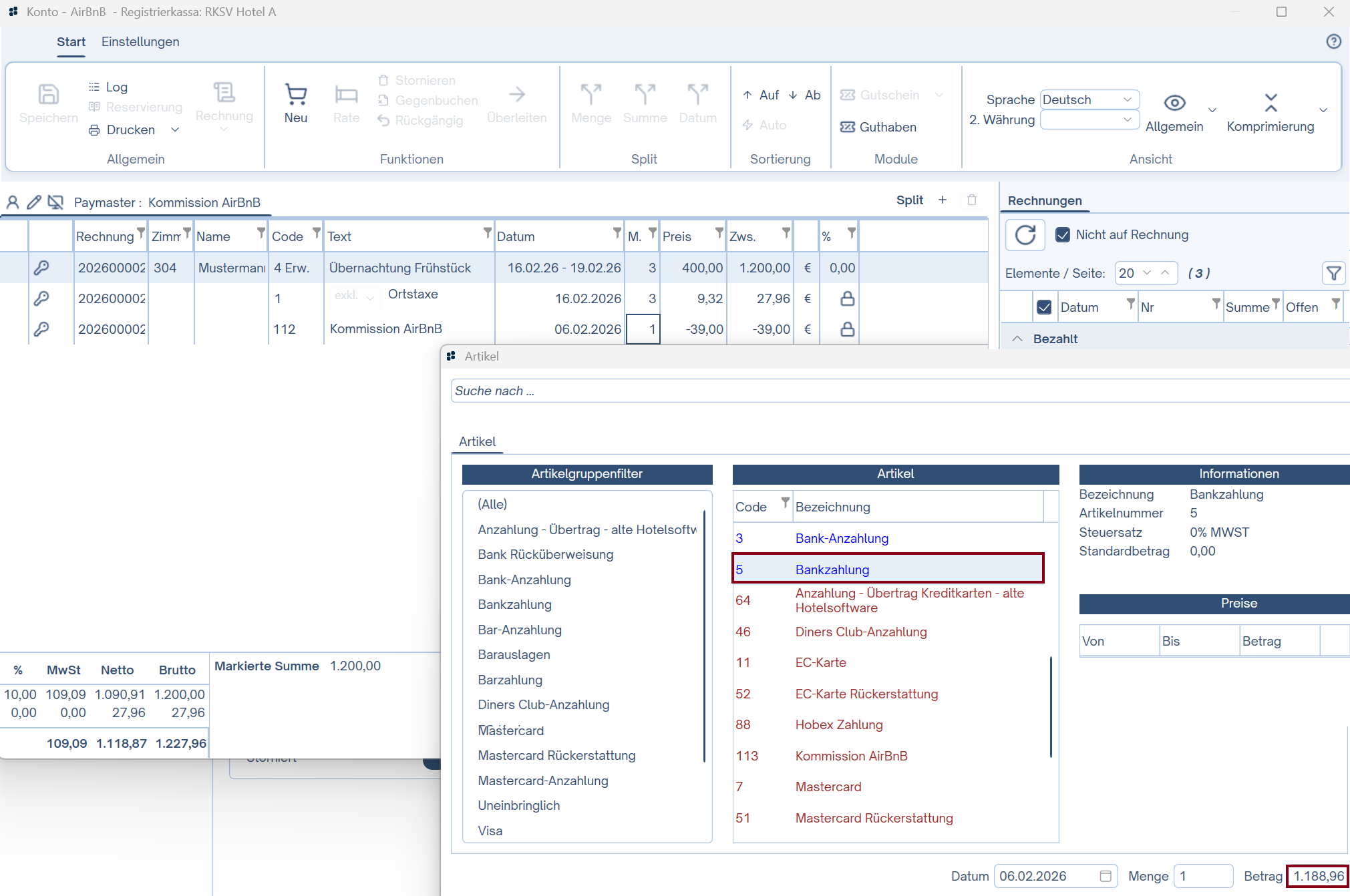
Task: Toggle the select-all checkbox in invoice list header
Action: click(1044, 307)
